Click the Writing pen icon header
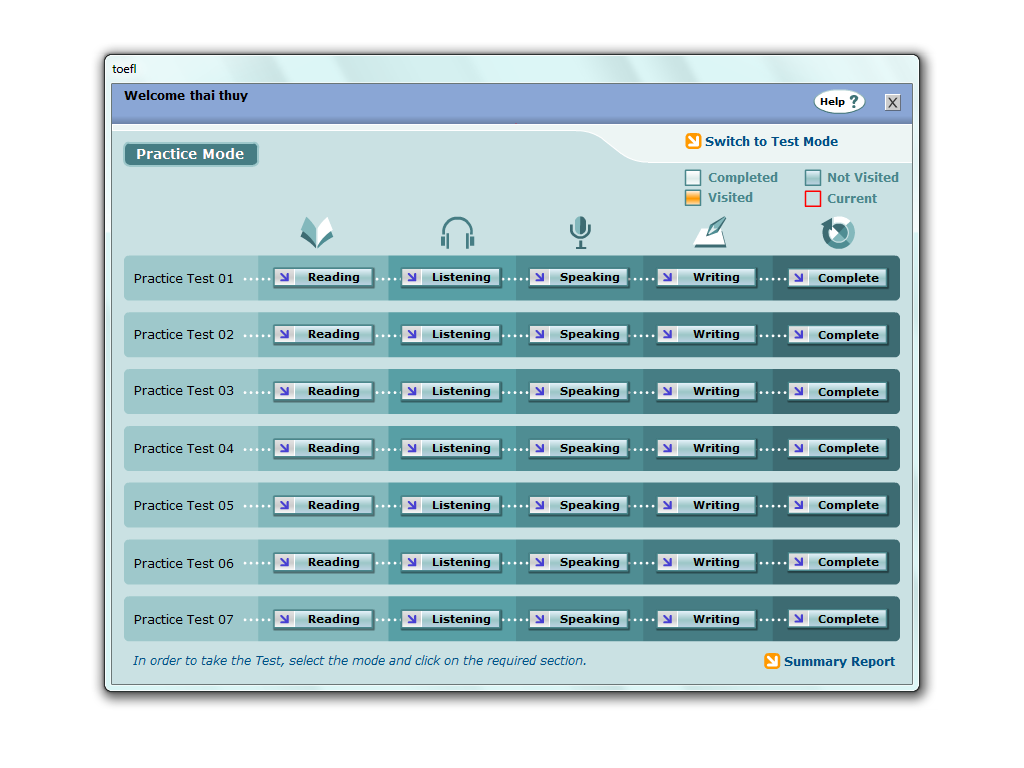This screenshot has height=768, width=1024. tap(710, 232)
